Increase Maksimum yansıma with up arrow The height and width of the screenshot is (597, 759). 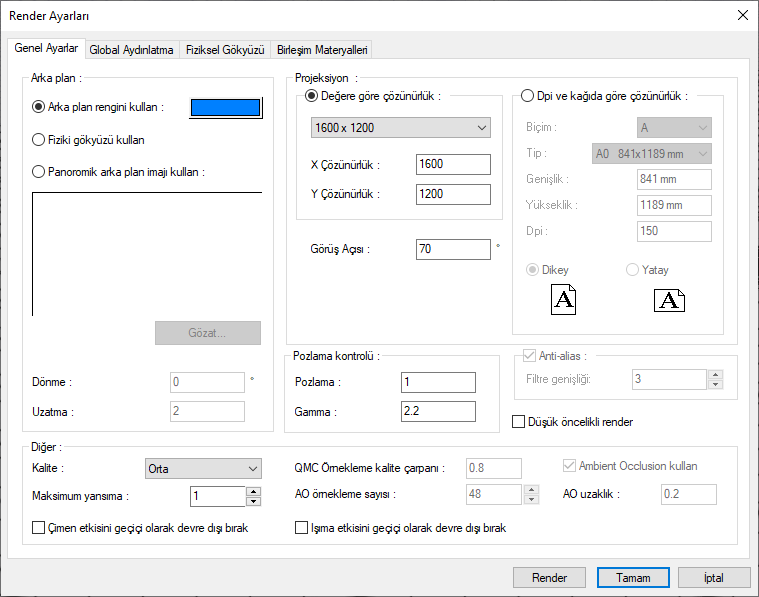(253, 491)
